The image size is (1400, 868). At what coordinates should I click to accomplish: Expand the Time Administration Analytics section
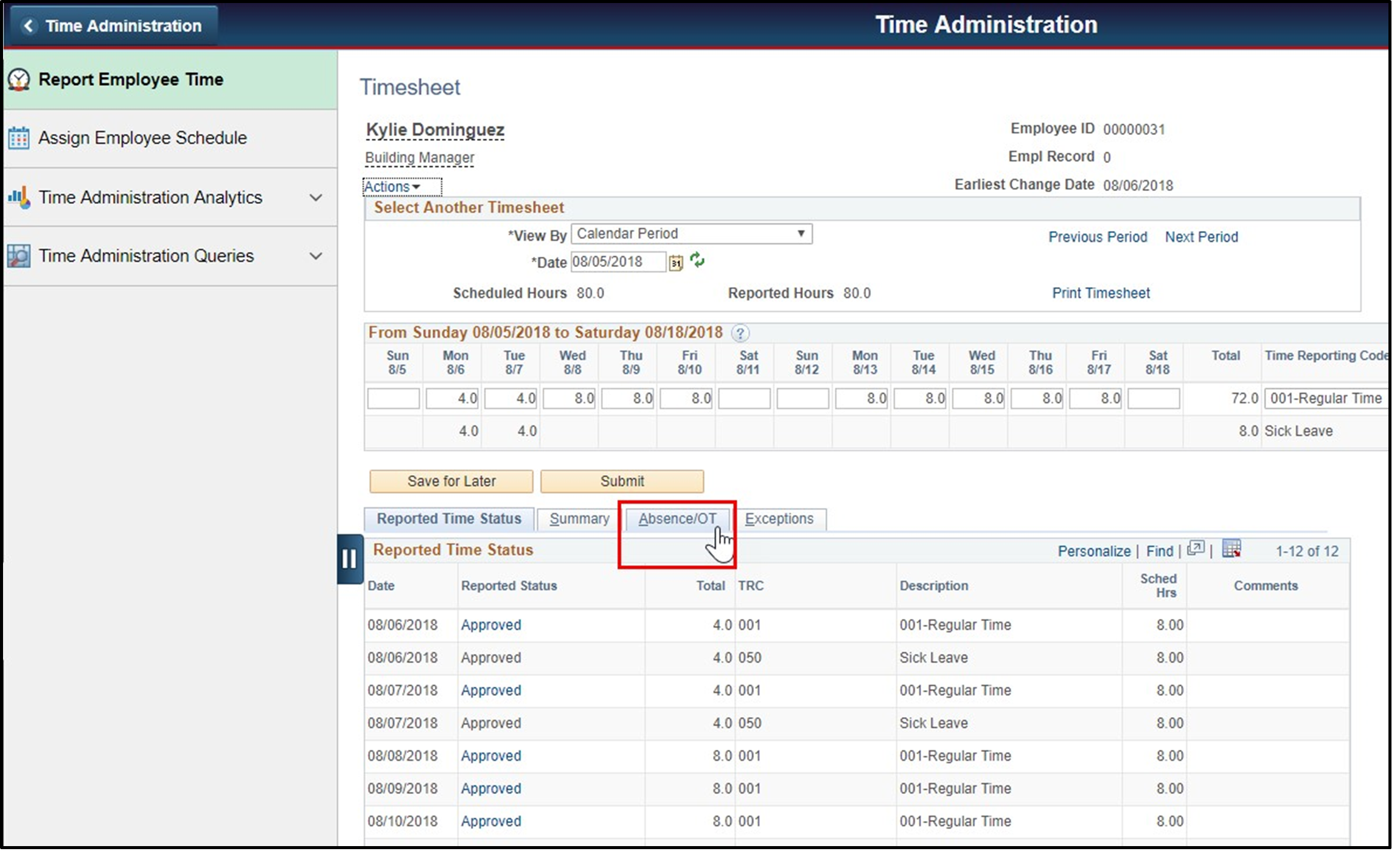(x=316, y=197)
